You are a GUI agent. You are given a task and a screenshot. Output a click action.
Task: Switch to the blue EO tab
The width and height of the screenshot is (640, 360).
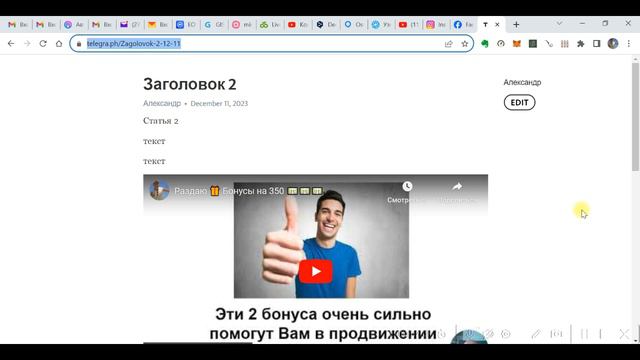pos(186,25)
